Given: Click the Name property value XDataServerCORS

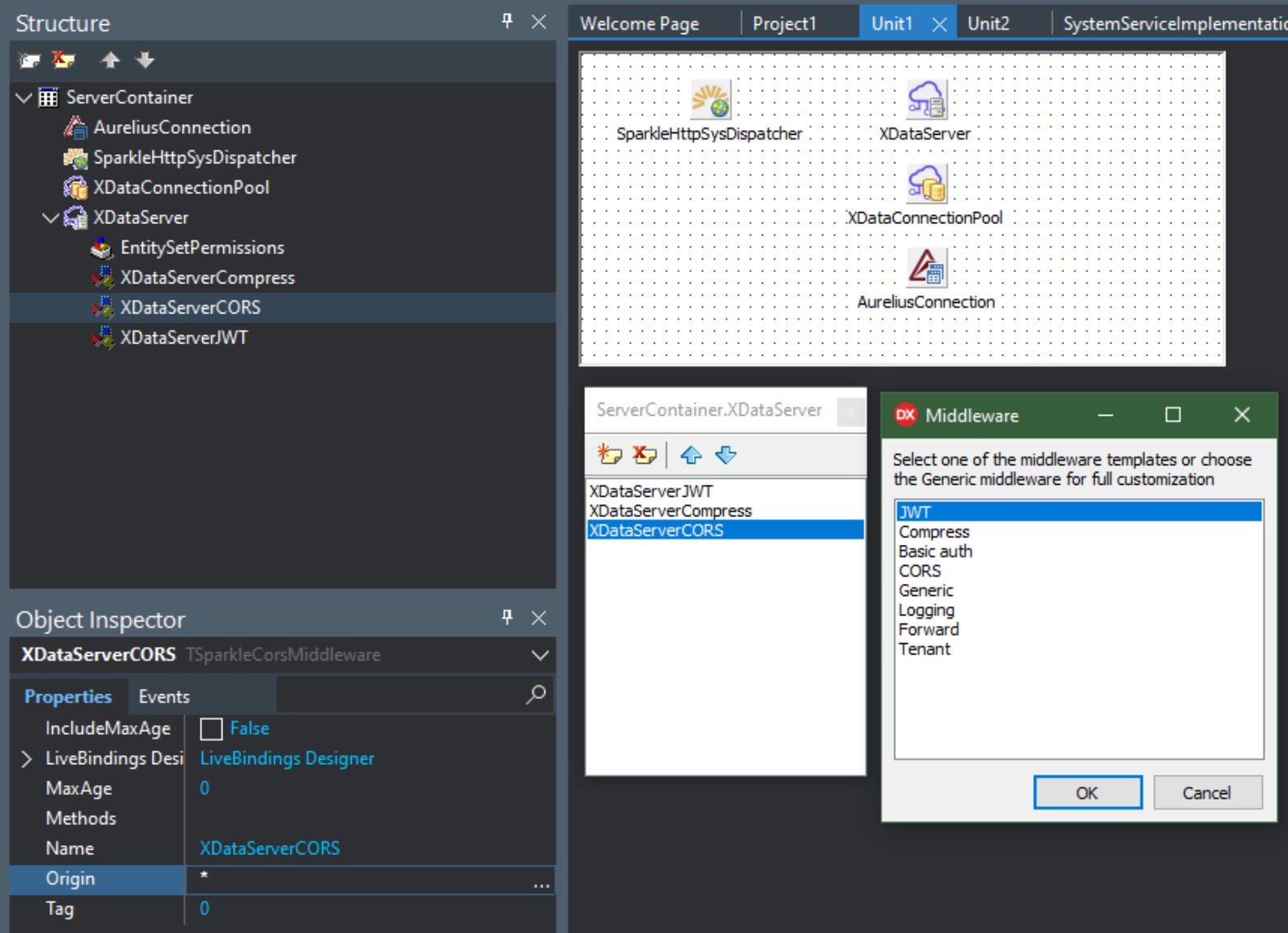Looking at the screenshot, I should pyautogui.click(x=270, y=849).
